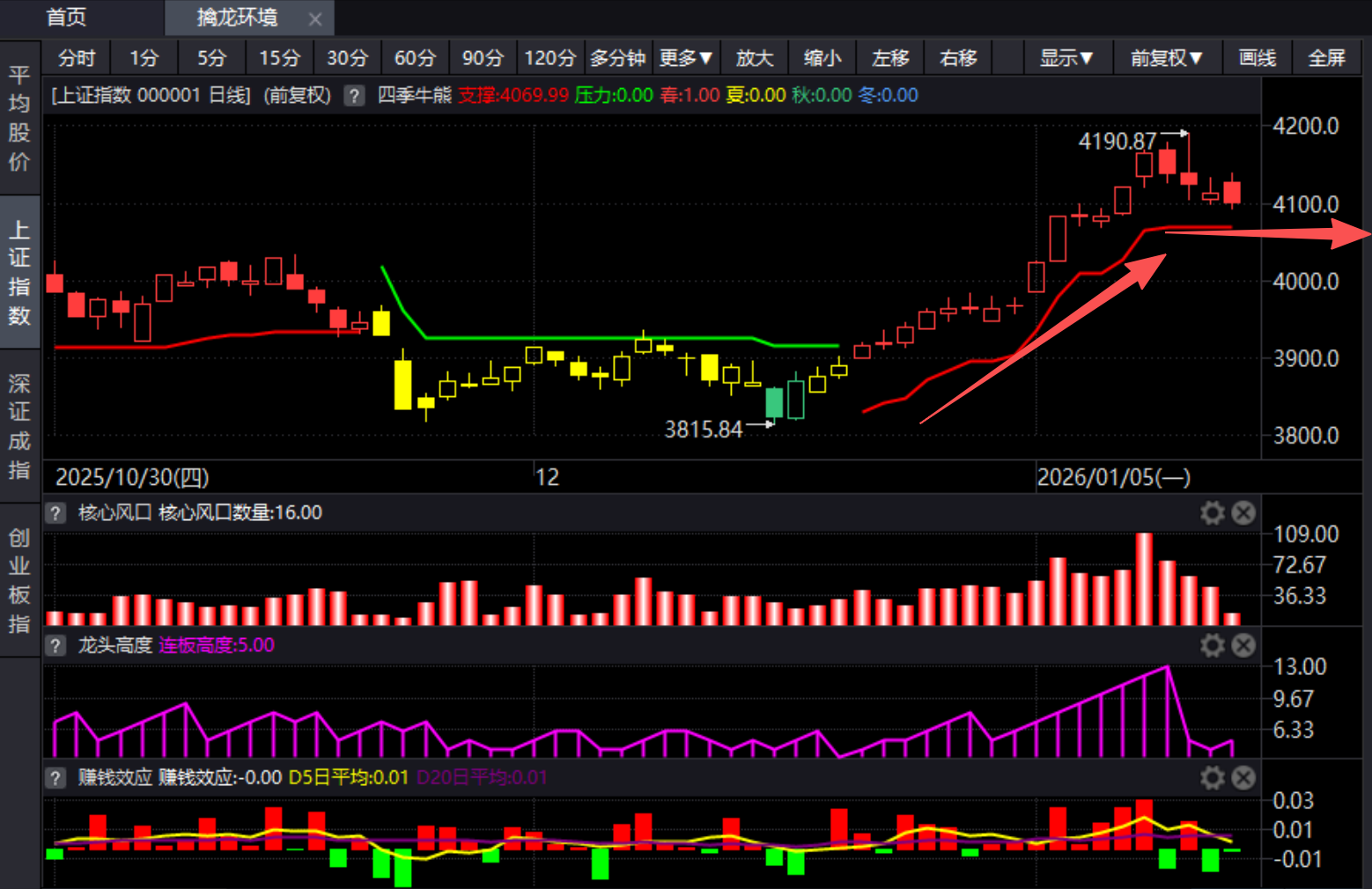The width and height of the screenshot is (1372, 889).
Task: Click the 3815.84 low price label
Action: [x=704, y=430]
